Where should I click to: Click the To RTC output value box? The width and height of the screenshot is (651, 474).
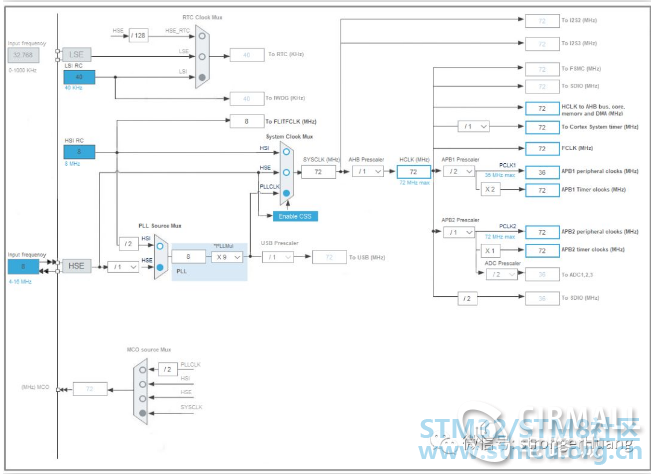pos(247,55)
